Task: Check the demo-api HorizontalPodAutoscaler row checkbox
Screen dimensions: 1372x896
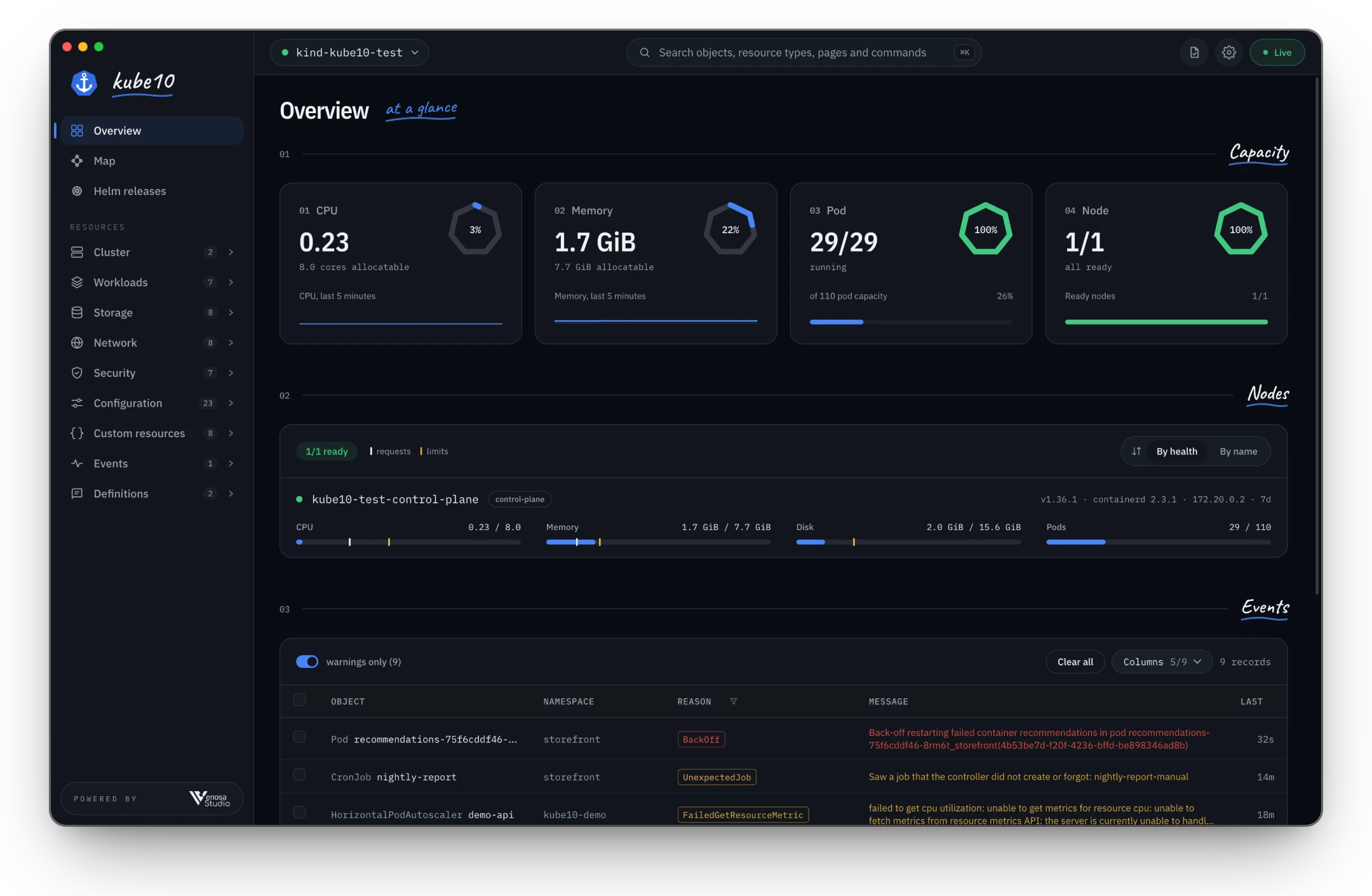Action: point(299,812)
